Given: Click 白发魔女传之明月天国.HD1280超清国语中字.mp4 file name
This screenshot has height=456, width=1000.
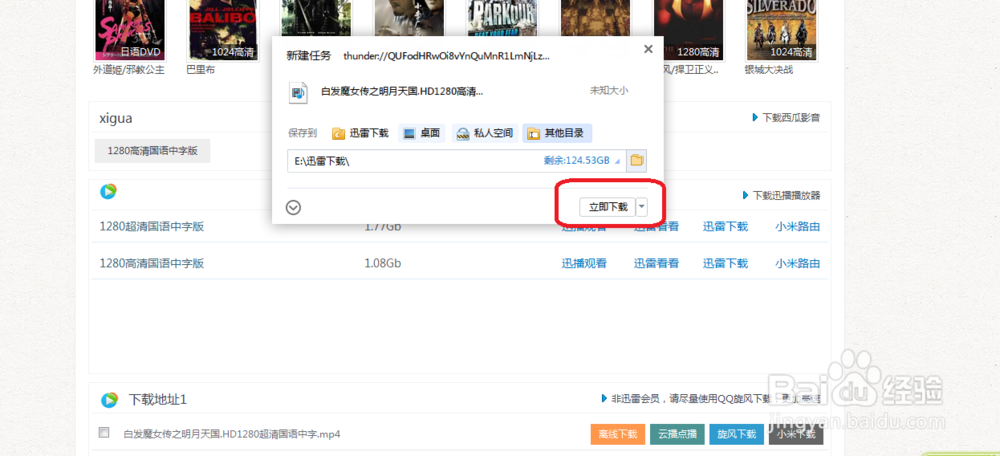Looking at the screenshot, I should pos(232,434).
